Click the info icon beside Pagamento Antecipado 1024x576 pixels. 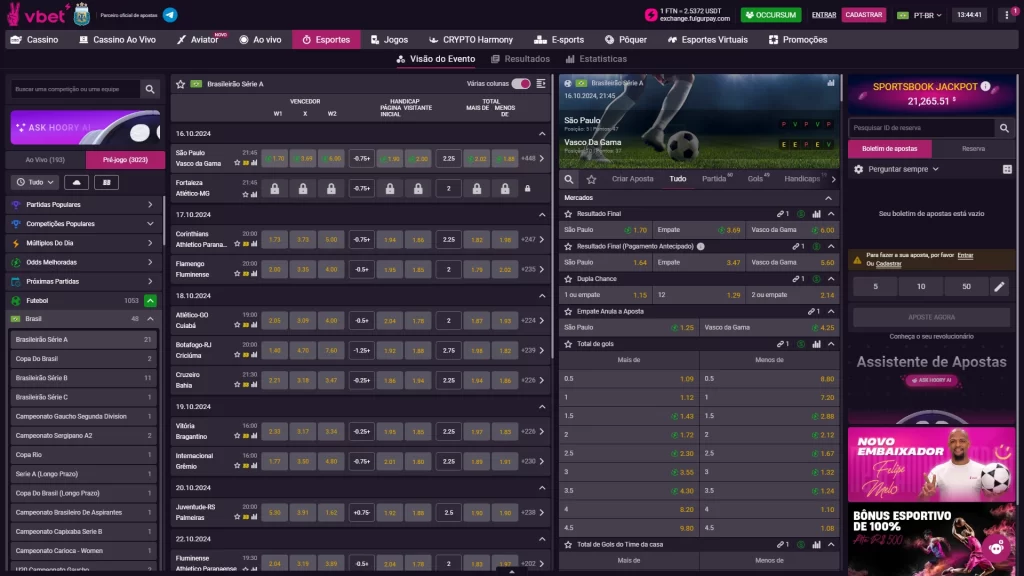pos(701,246)
